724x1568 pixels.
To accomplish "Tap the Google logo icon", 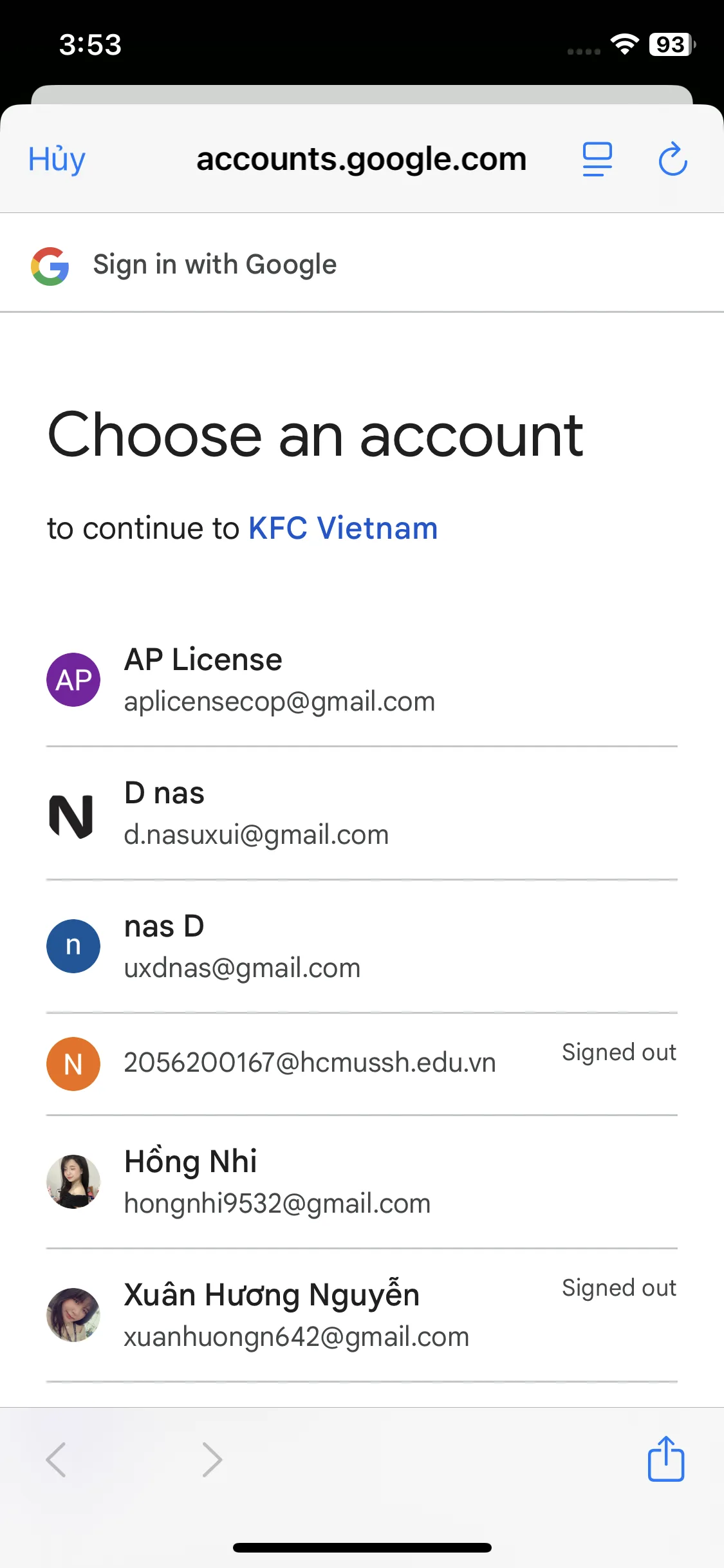I will (50, 266).
